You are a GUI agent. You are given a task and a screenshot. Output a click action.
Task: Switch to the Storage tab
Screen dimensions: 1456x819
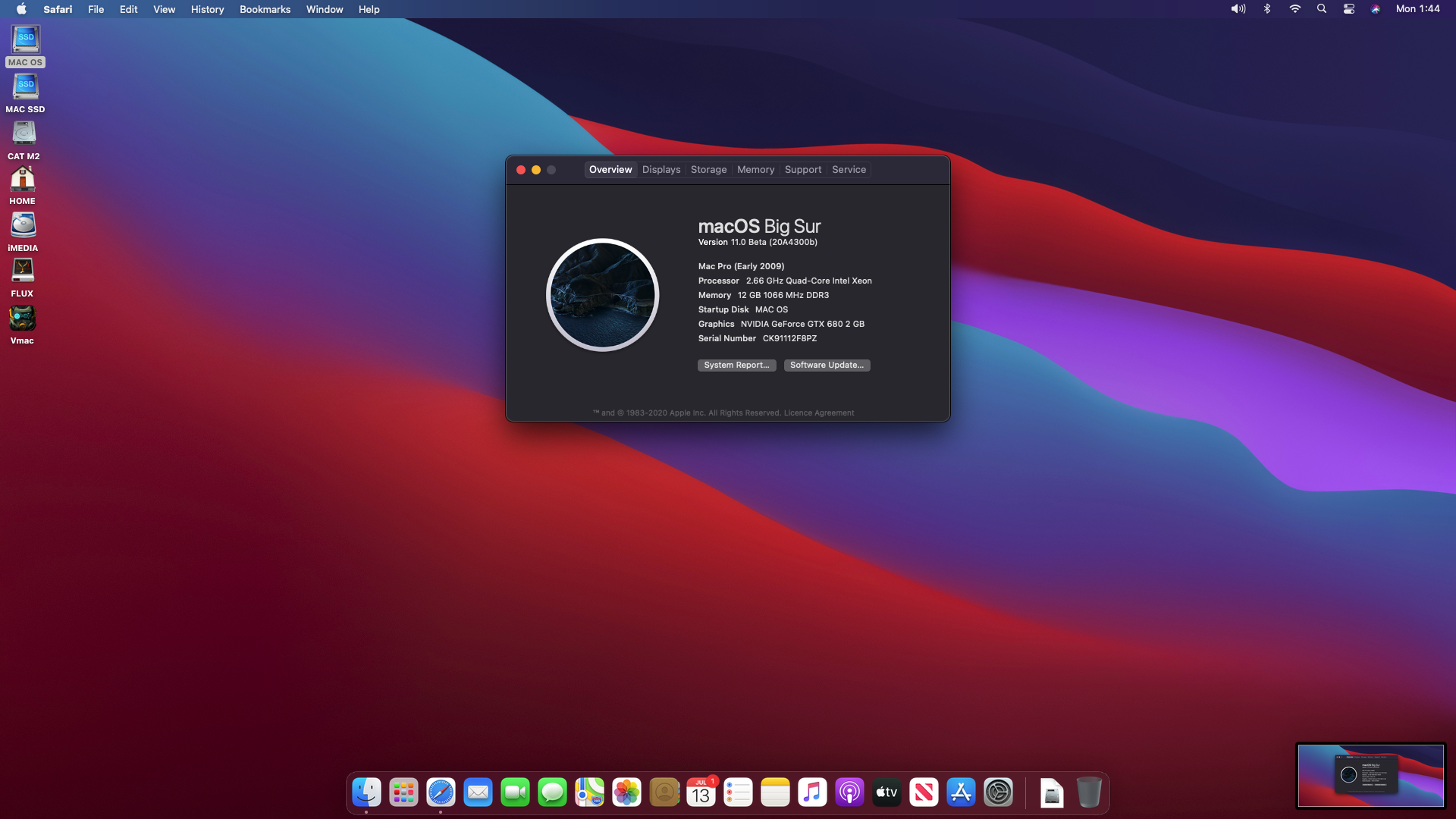point(708,170)
